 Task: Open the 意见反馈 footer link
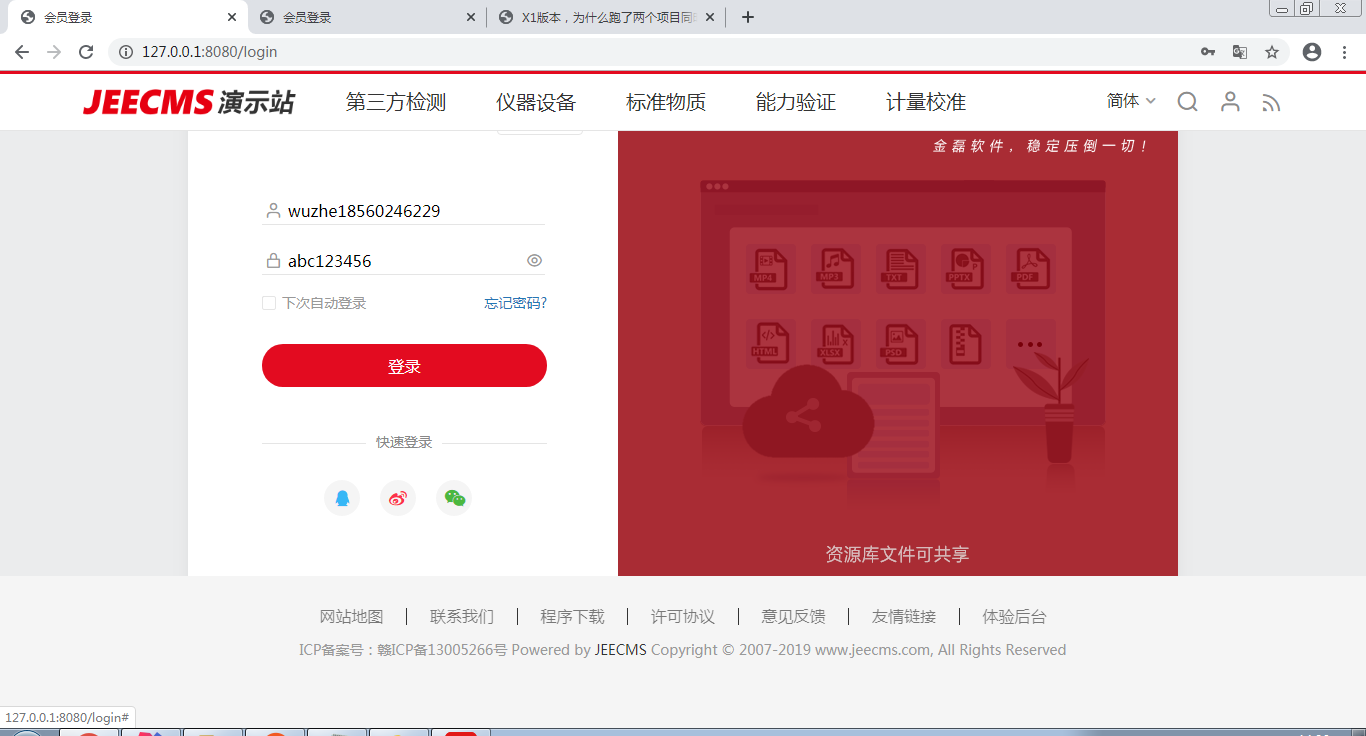tap(793, 617)
